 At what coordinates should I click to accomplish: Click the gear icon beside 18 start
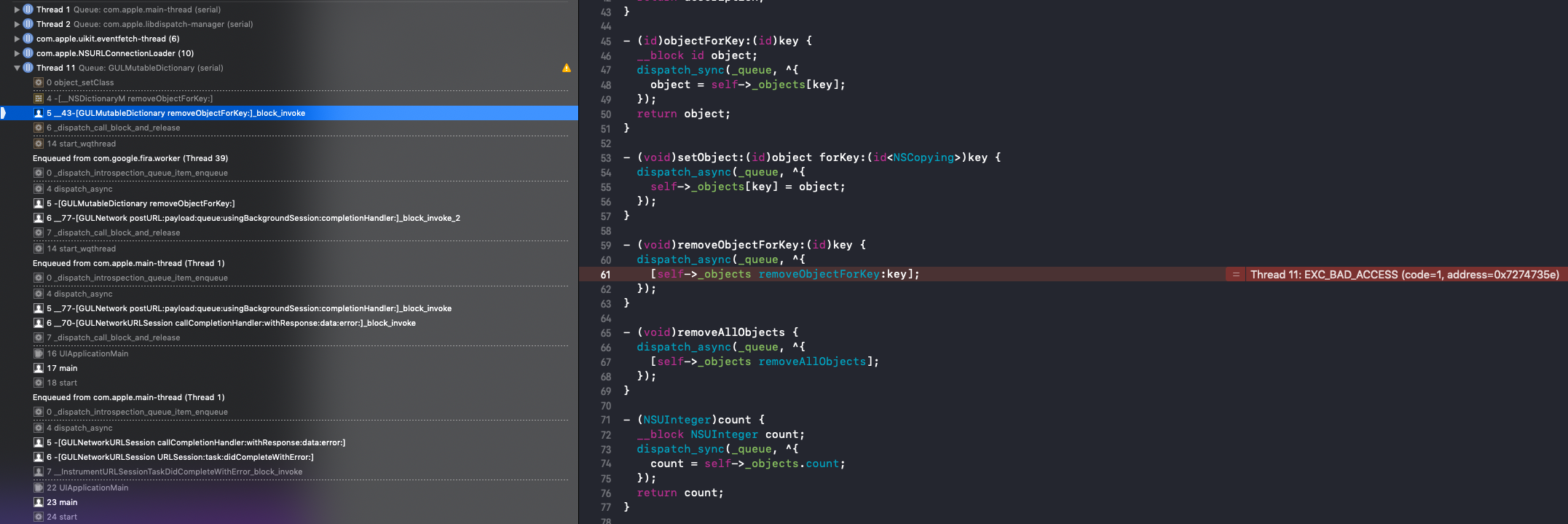39,383
